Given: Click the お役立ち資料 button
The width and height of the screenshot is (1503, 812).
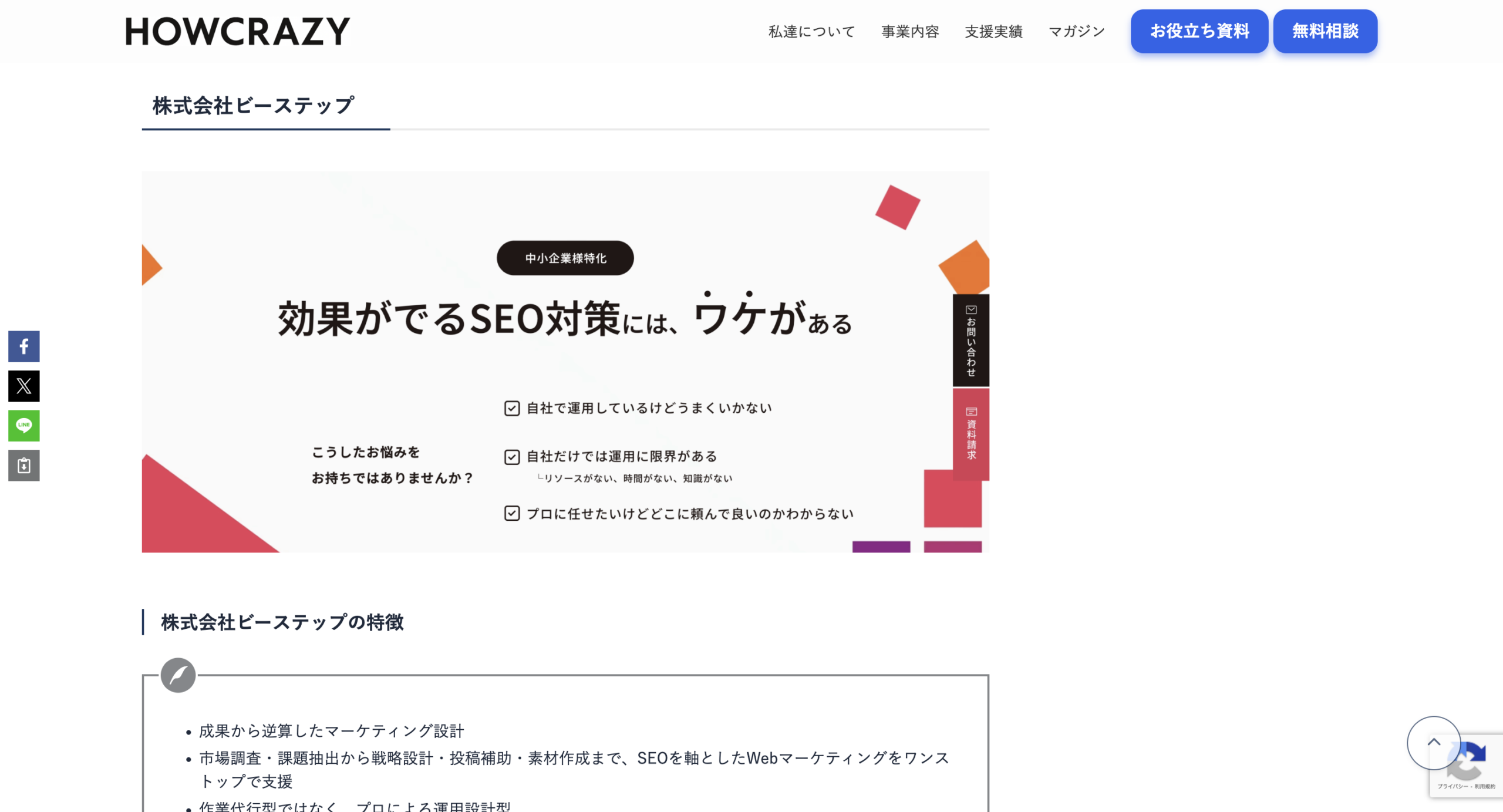Looking at the screenshot, I should [1199, 31].
